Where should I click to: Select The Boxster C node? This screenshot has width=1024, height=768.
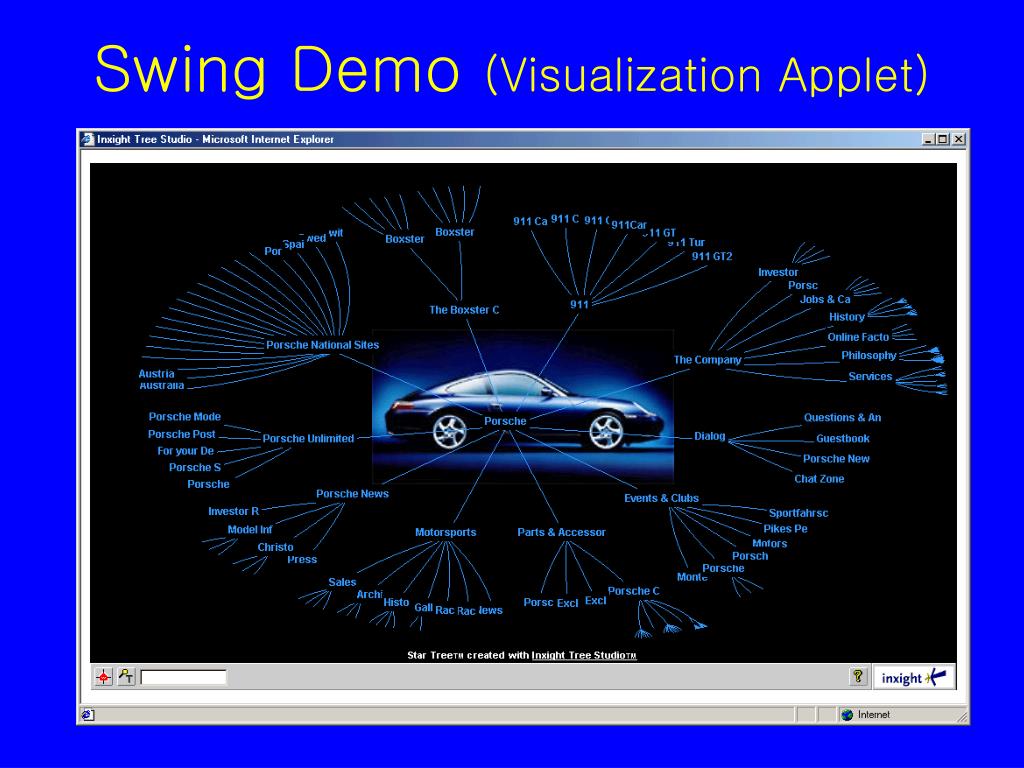point(464,310)
